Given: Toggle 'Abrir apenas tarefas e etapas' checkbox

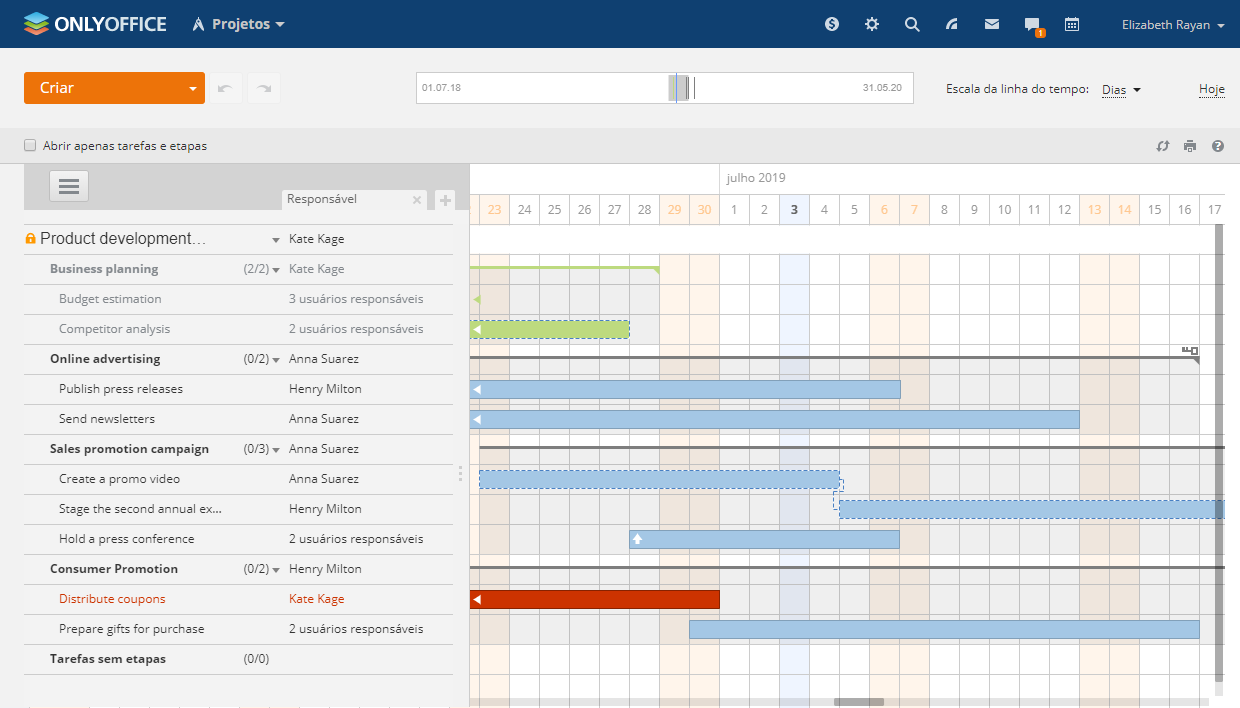Looking at the screenshot, I should [30, 146].
